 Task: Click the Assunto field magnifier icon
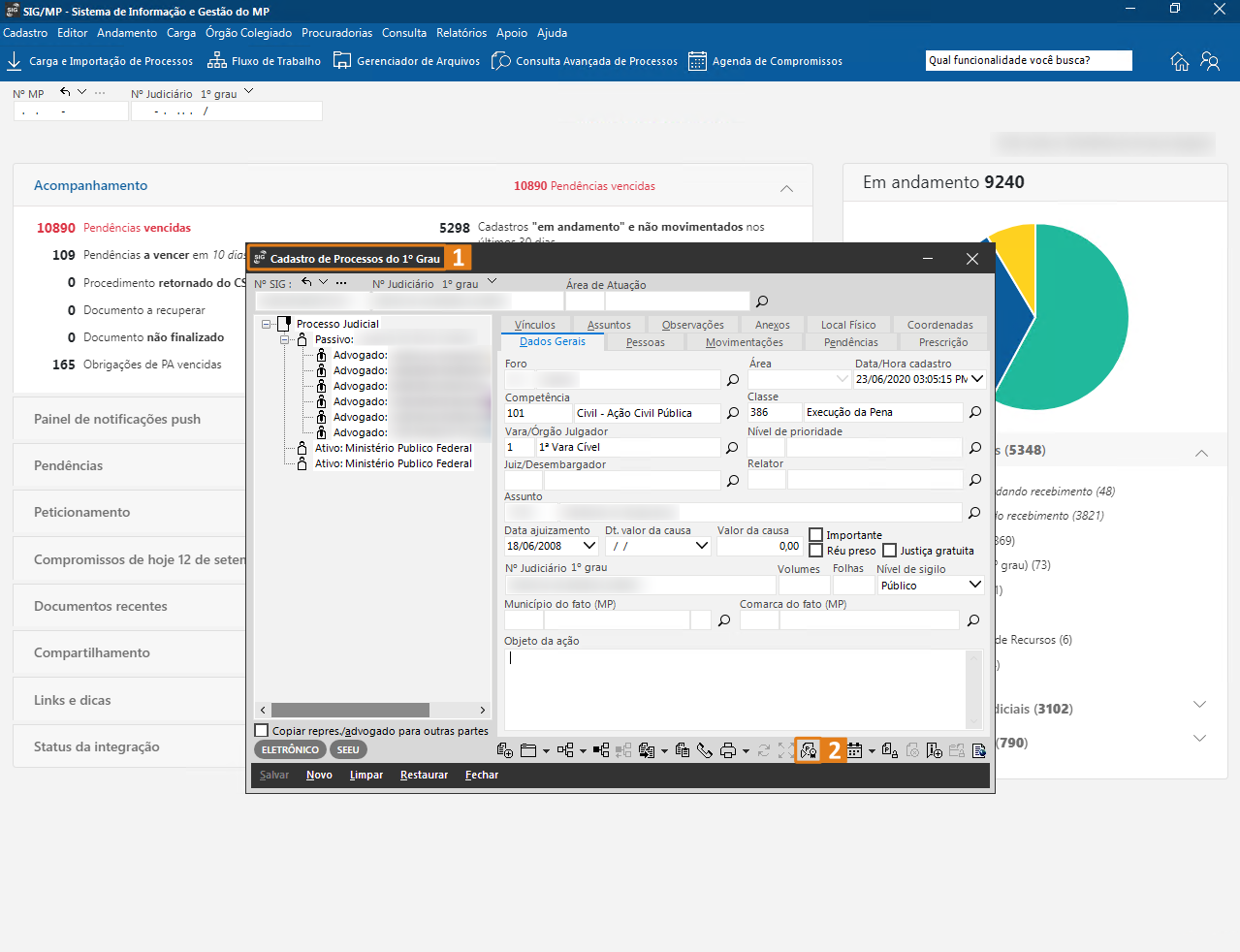click(974, 513)
